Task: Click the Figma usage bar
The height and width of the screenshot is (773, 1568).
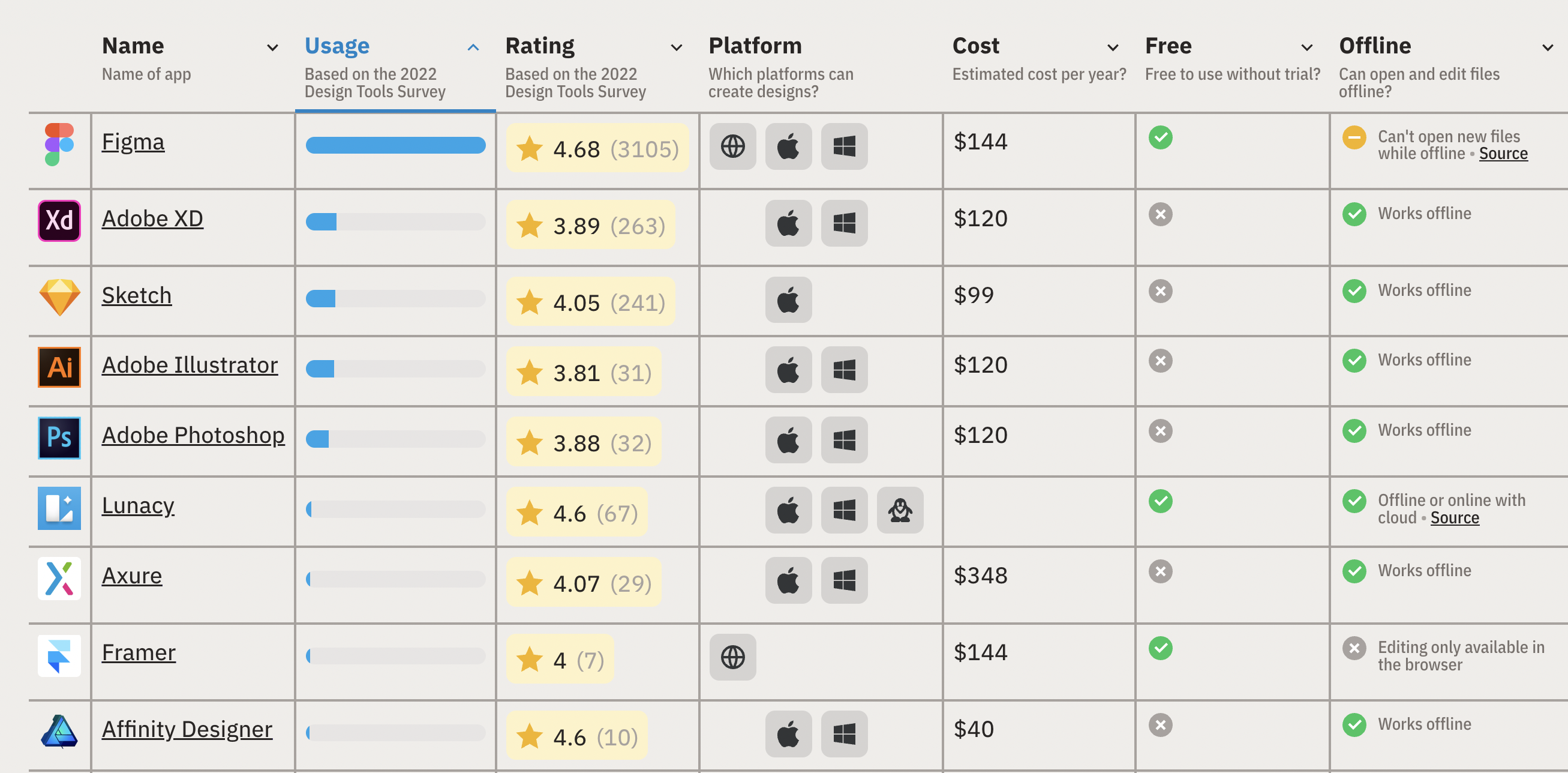Action: (395, 145)
